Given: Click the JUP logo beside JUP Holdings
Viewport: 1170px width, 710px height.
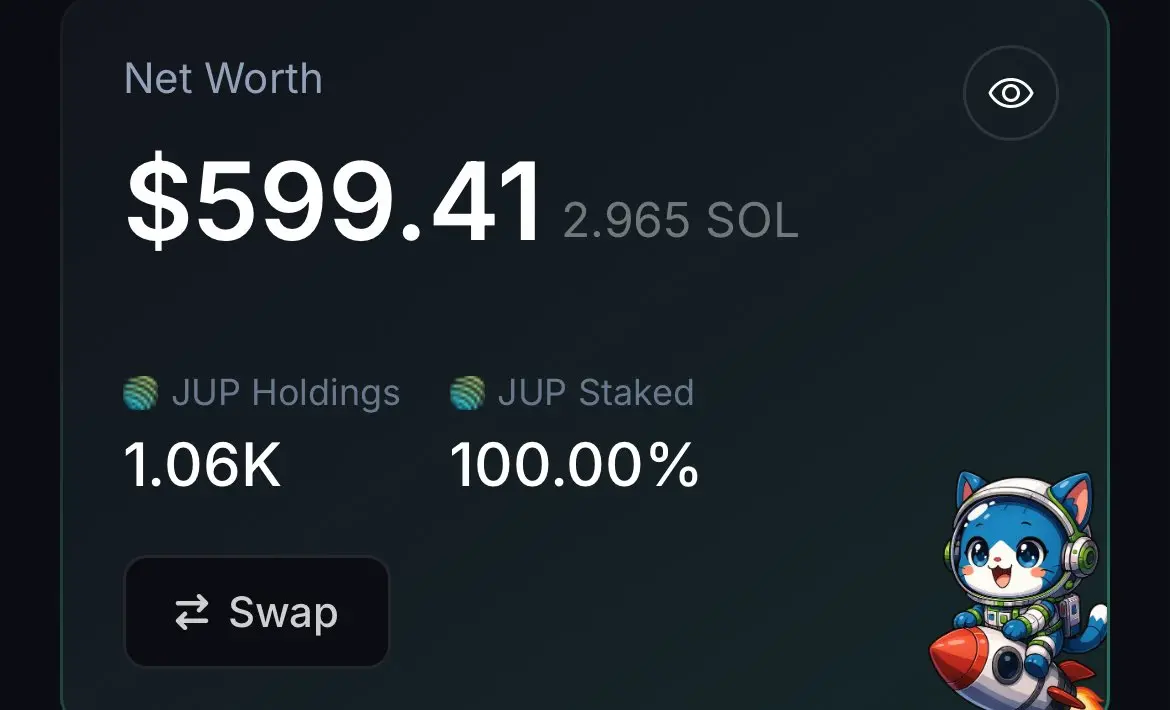Looking at the screenshot, I should coord(140,393).
